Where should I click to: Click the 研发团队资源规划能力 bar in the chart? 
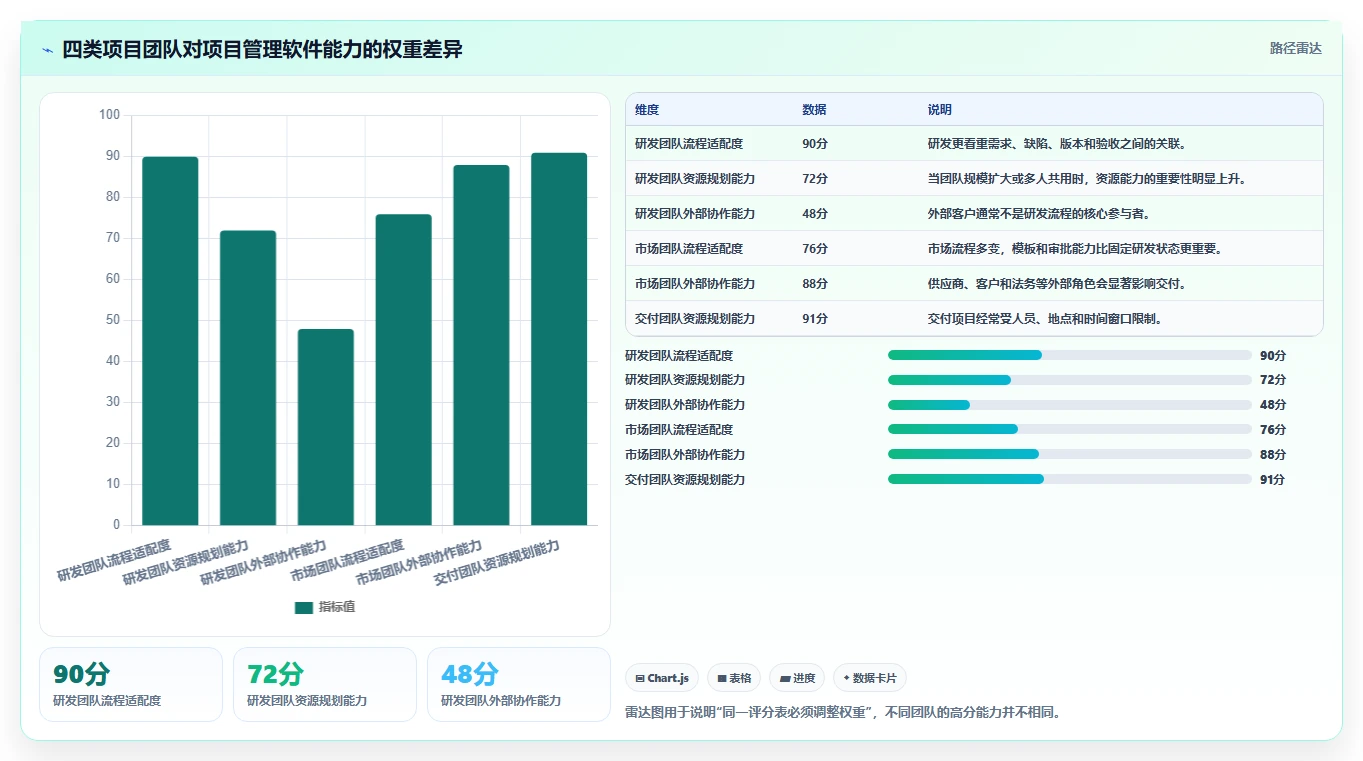point(248,378)
